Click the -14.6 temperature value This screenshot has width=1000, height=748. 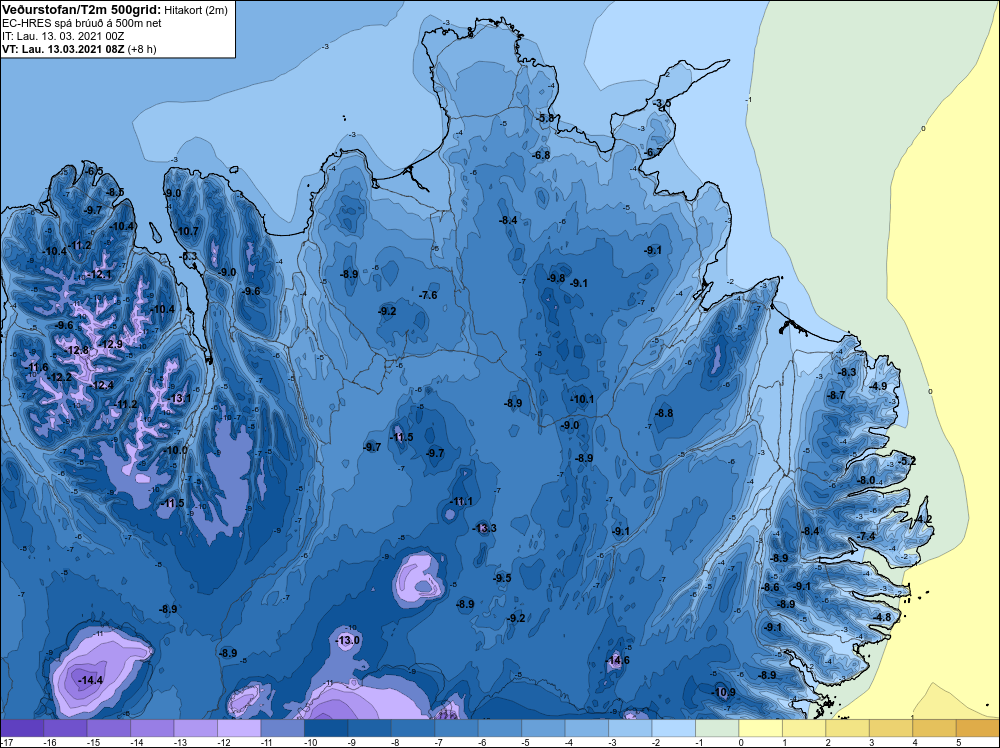pos(618,660)
